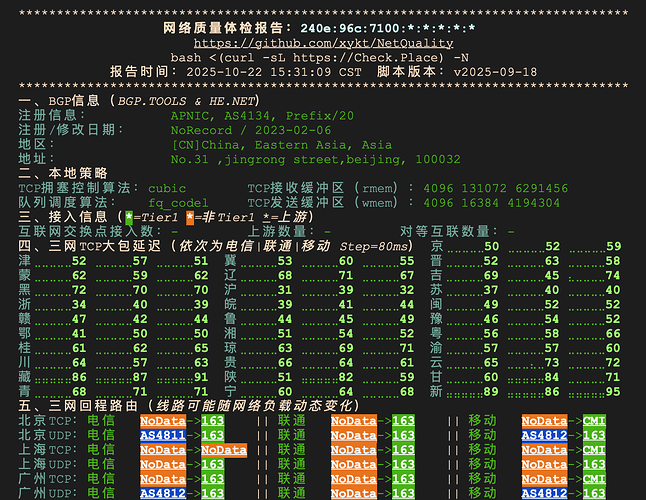Click the bash curl Check.Place command line

tap(319, 58)
